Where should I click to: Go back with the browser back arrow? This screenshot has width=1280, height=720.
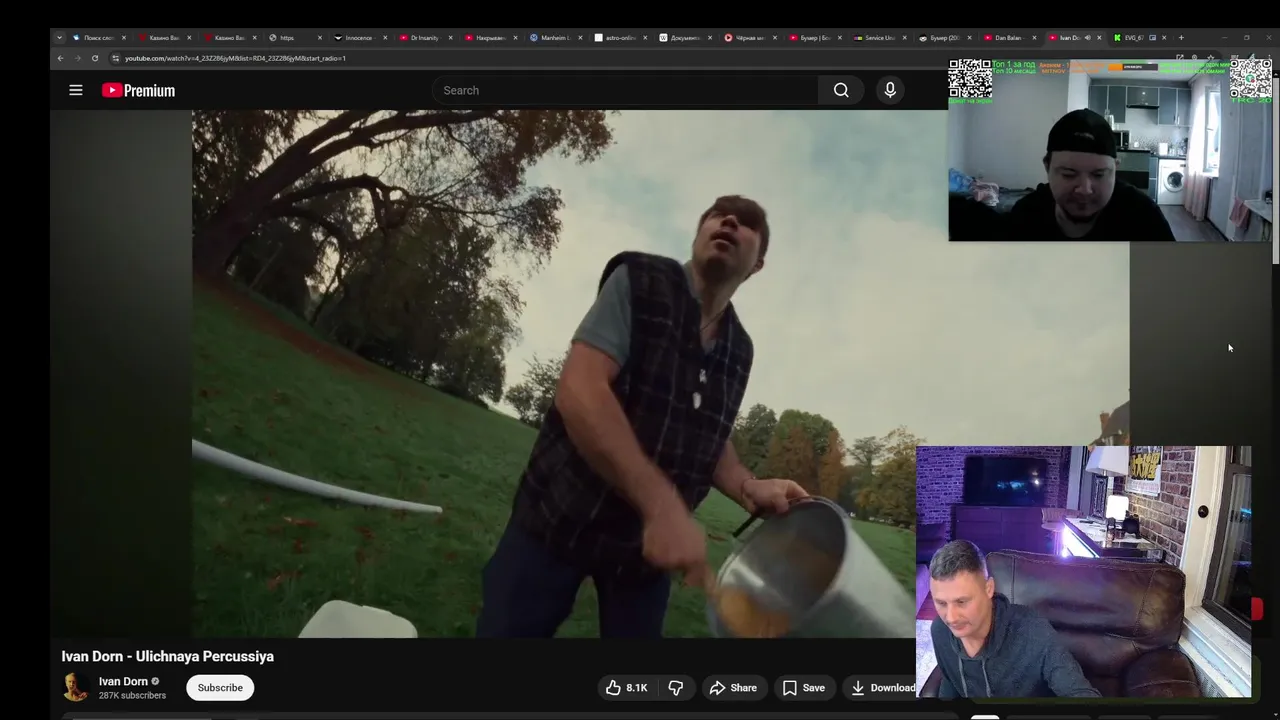click(61, 58)
